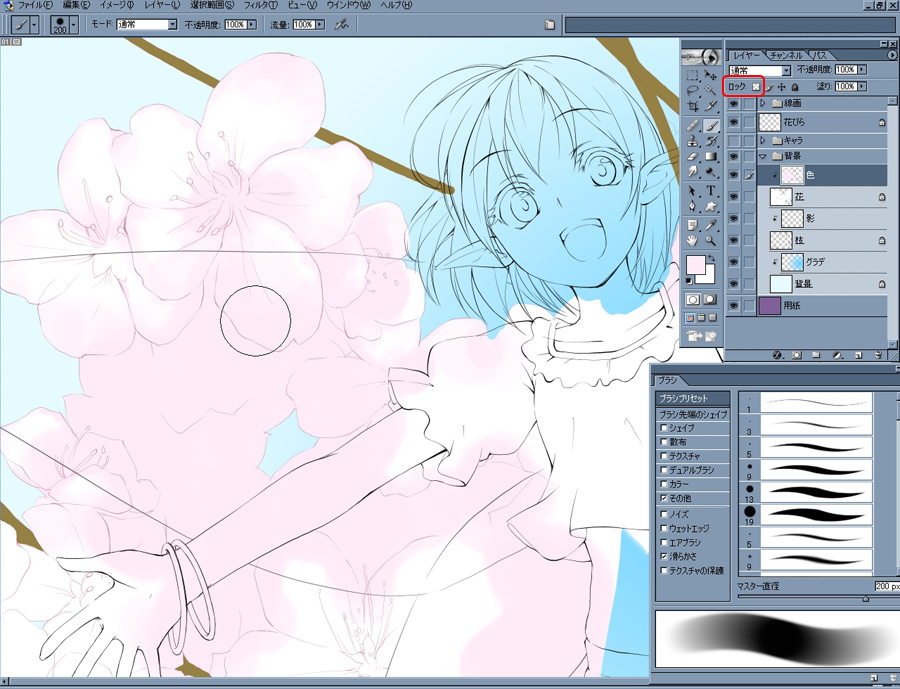This screenshot has height=689, width=900.
Task: Choose the Hand tool
Action: coord(693,241)
